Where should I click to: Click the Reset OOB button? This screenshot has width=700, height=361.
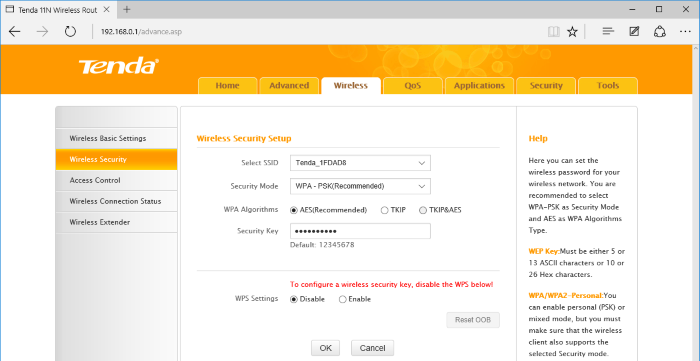(x=473, y=320)
